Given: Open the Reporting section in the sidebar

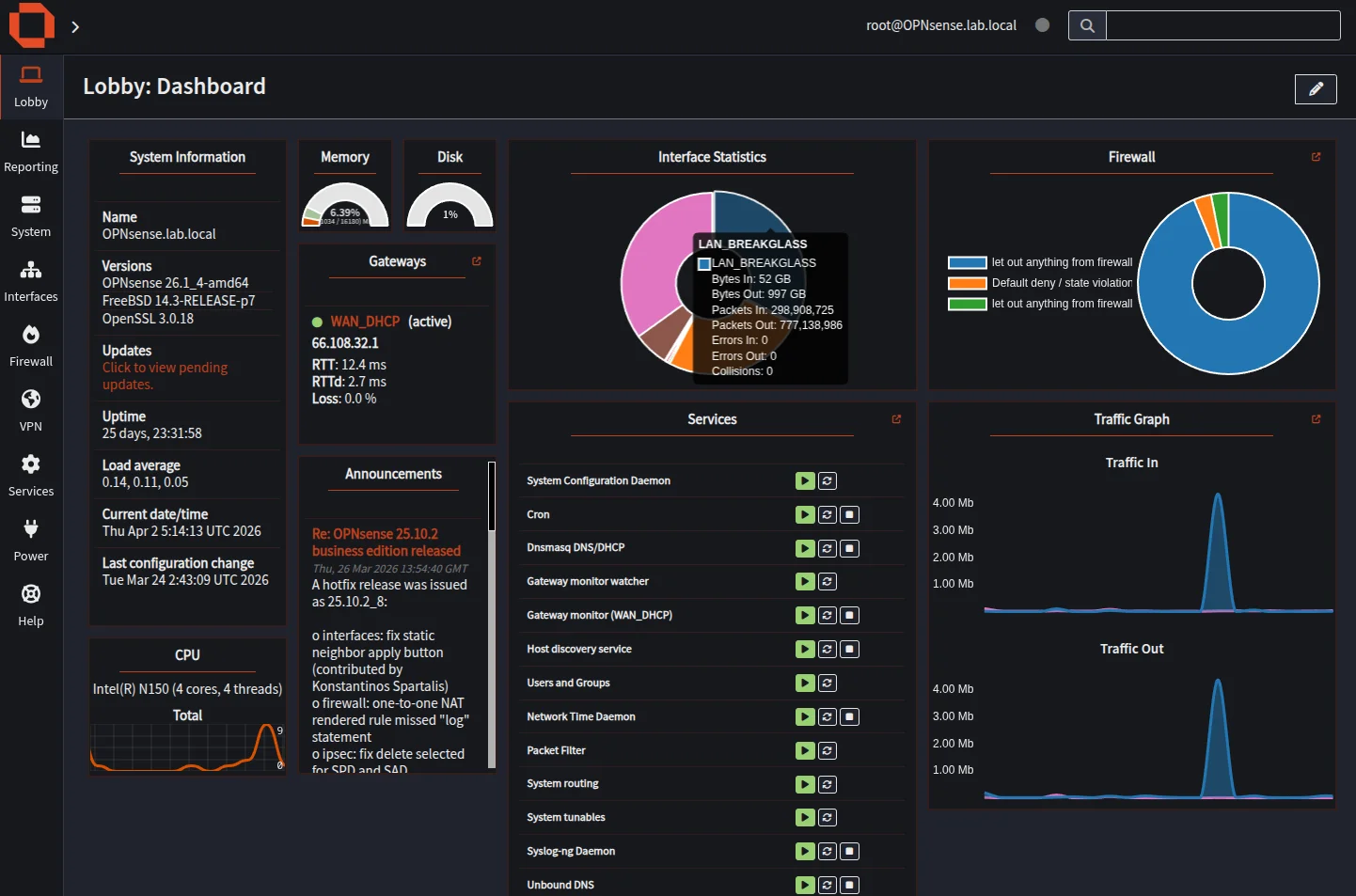Looking at the screenshot, I should coord(31,150).
